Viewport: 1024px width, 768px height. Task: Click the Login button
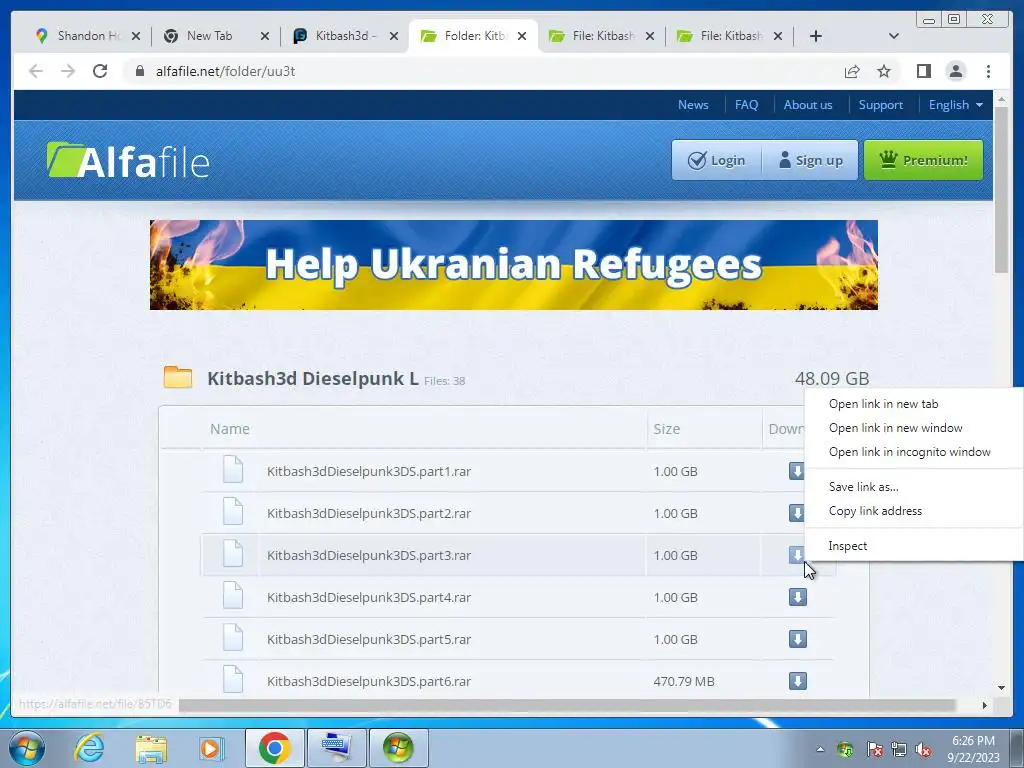(x=717, y=160)
